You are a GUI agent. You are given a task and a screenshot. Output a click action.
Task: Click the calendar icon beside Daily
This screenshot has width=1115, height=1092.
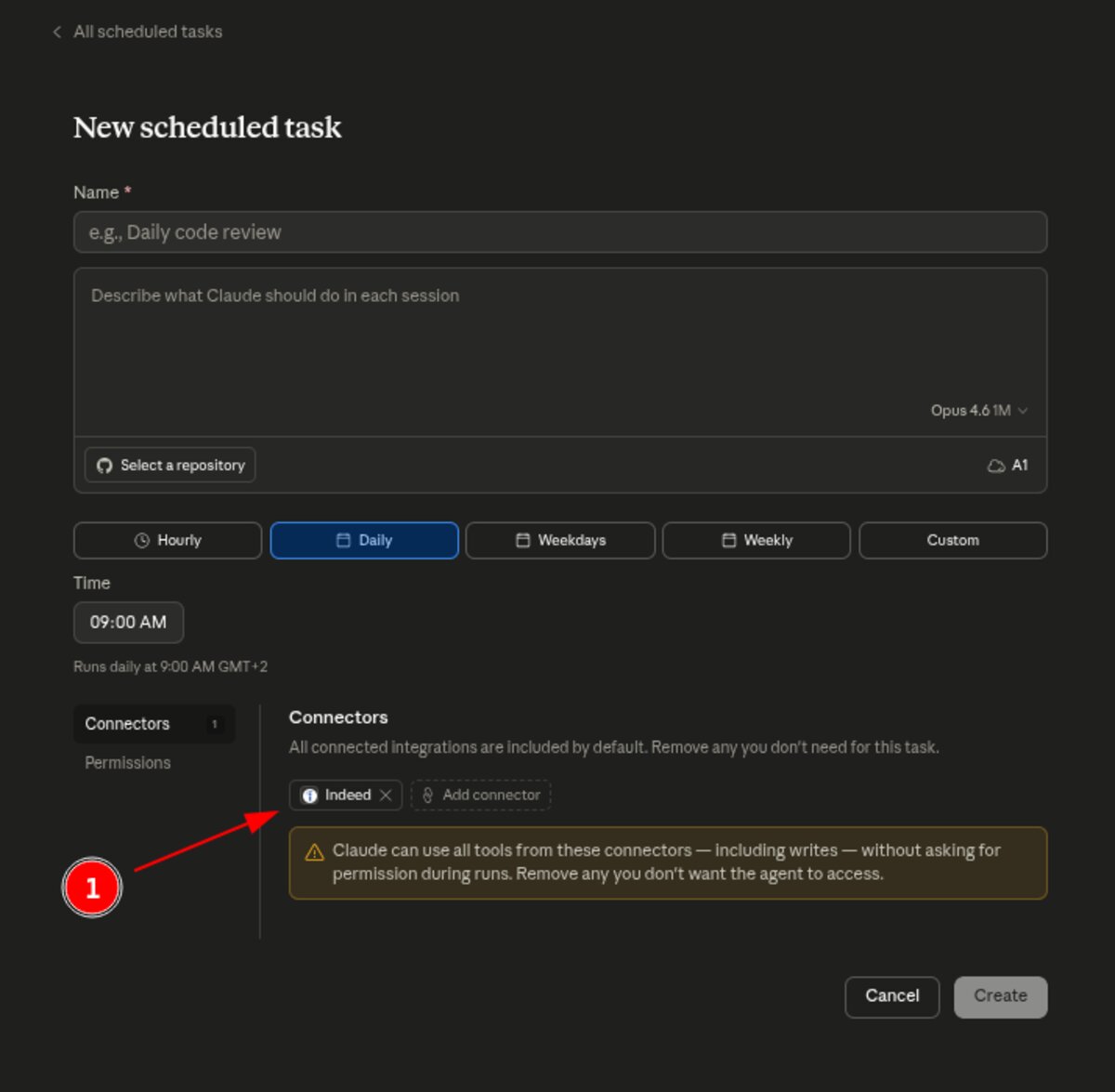click(342, 540)
